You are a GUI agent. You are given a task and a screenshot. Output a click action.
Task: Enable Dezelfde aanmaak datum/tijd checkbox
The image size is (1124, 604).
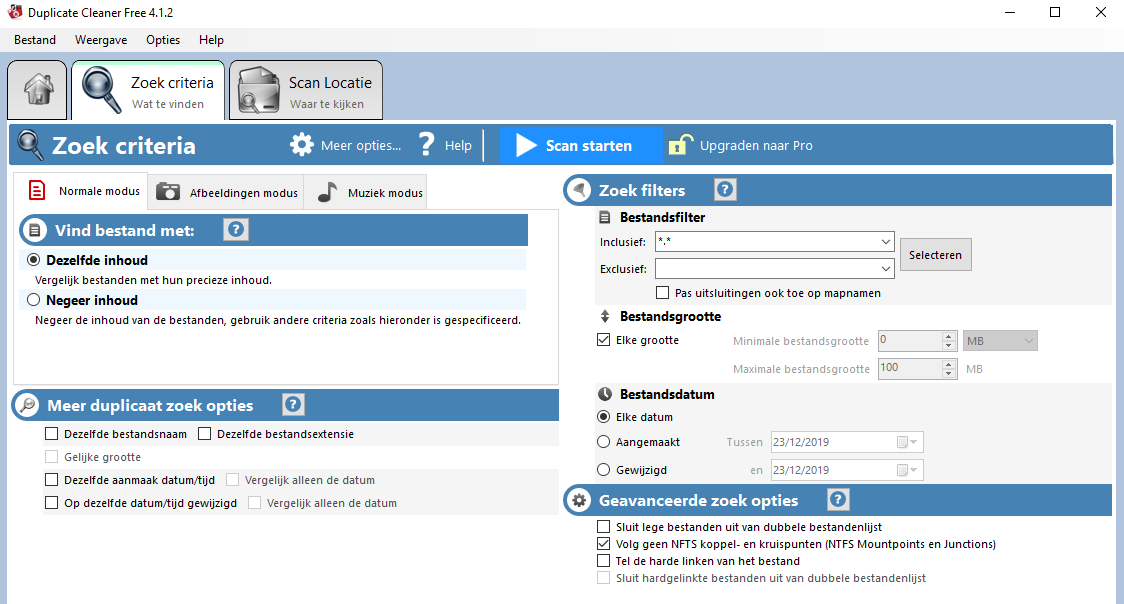52,479
